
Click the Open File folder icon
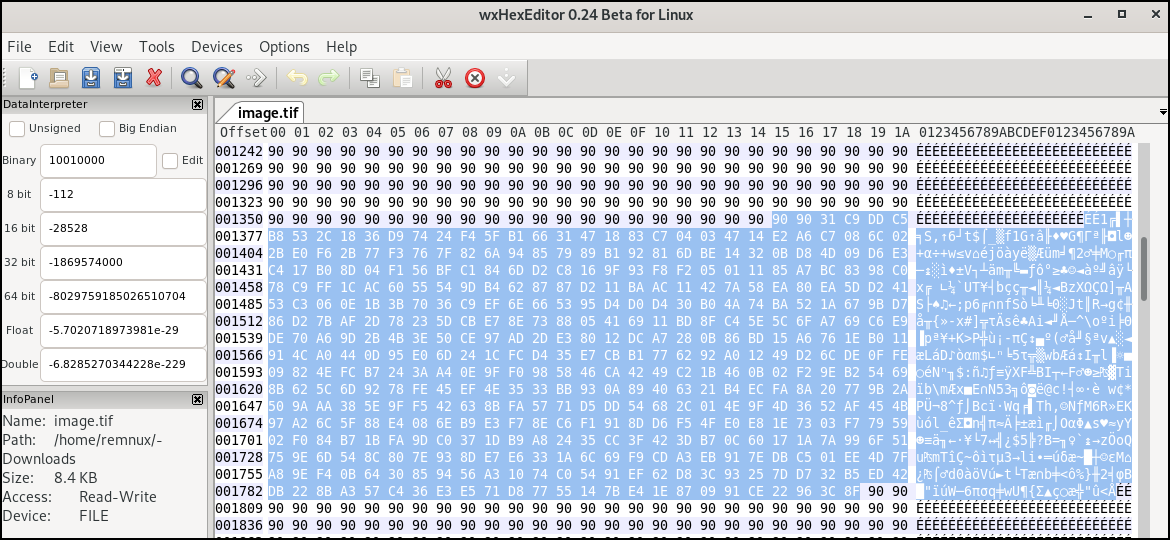pos(59,78)
